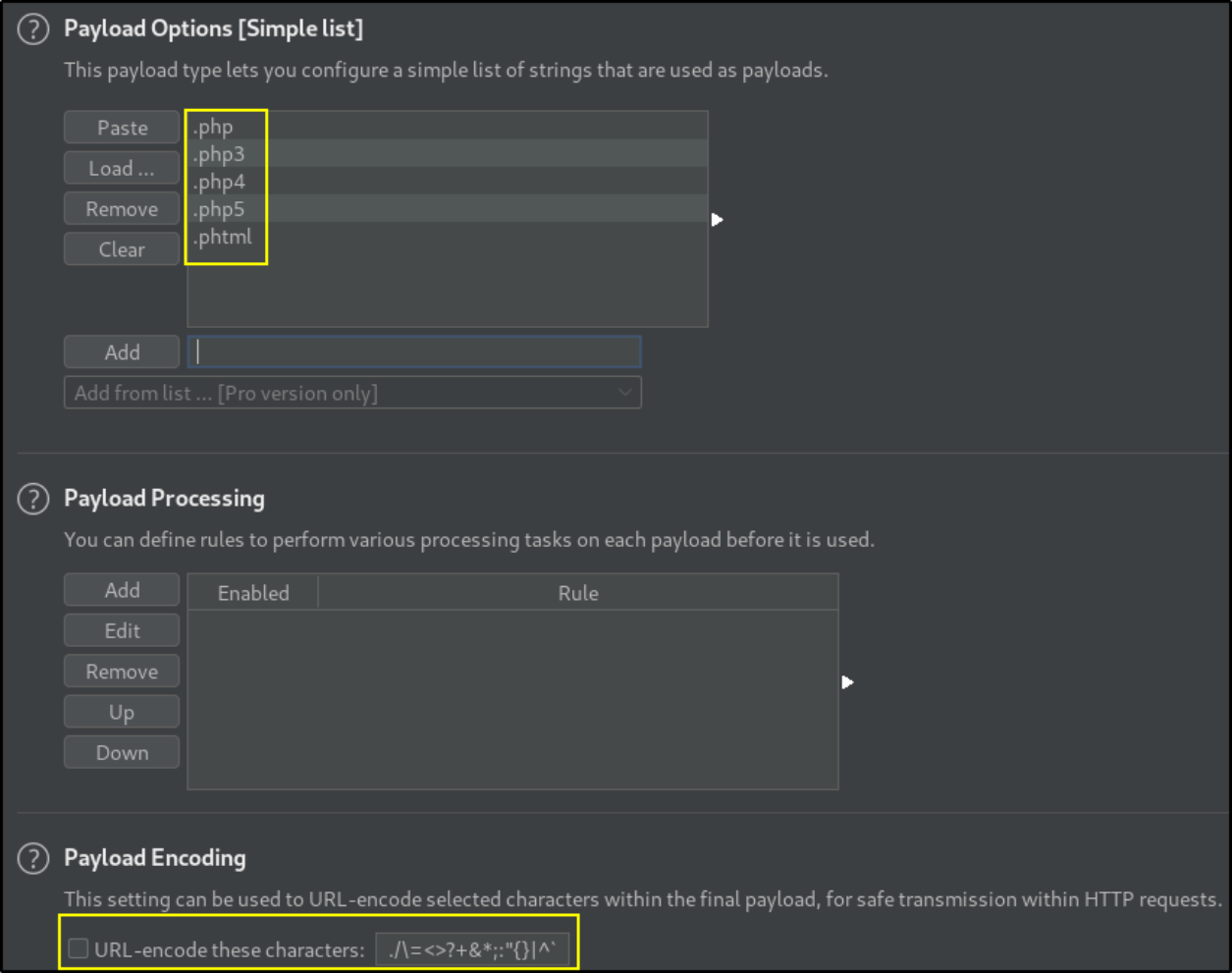The height and width of the screenshot is (973, 1232).
Task: Edit the URL-encode characters field
Action: 472,949
